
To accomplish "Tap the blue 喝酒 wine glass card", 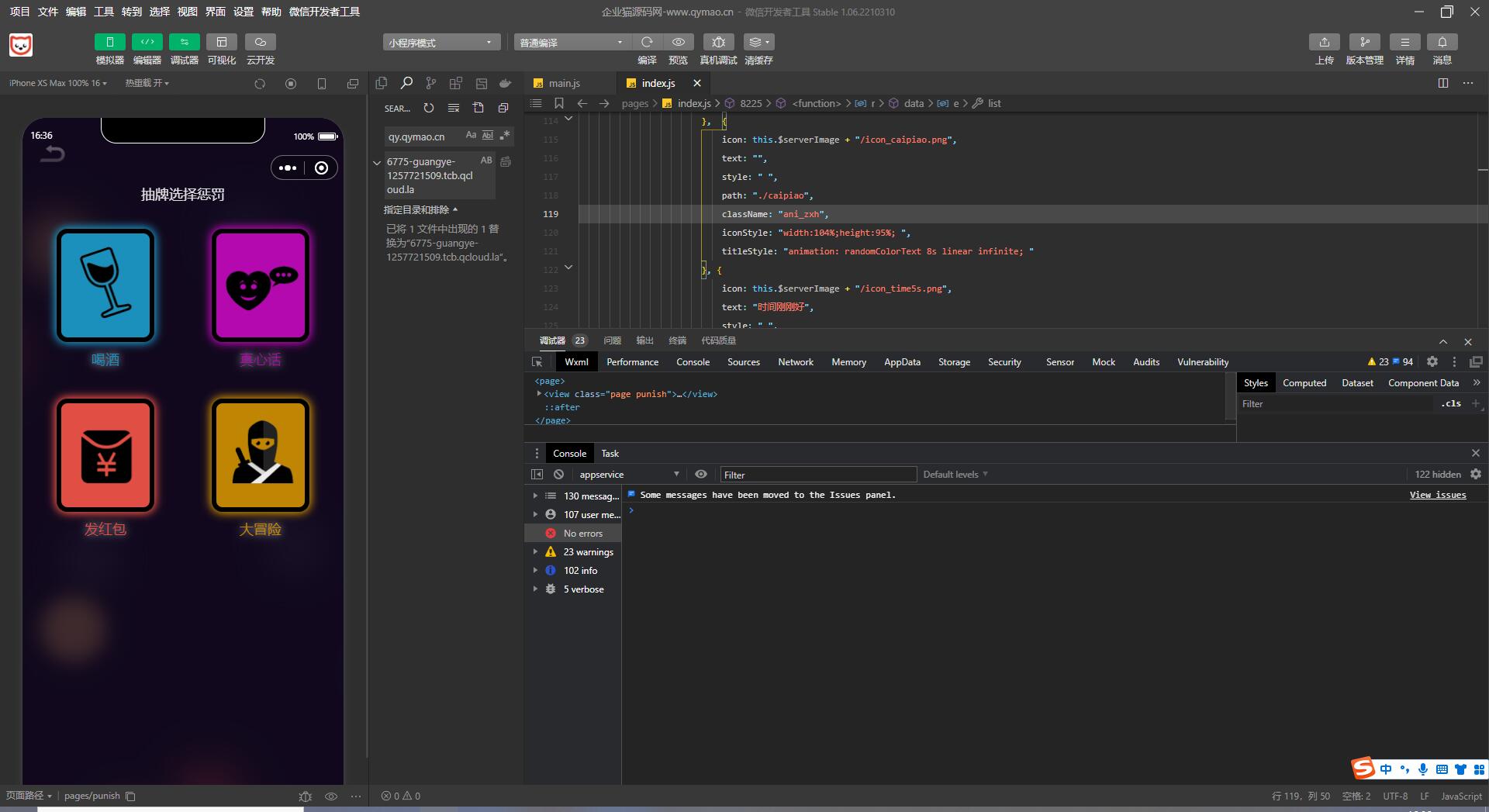I will [105, 285].
